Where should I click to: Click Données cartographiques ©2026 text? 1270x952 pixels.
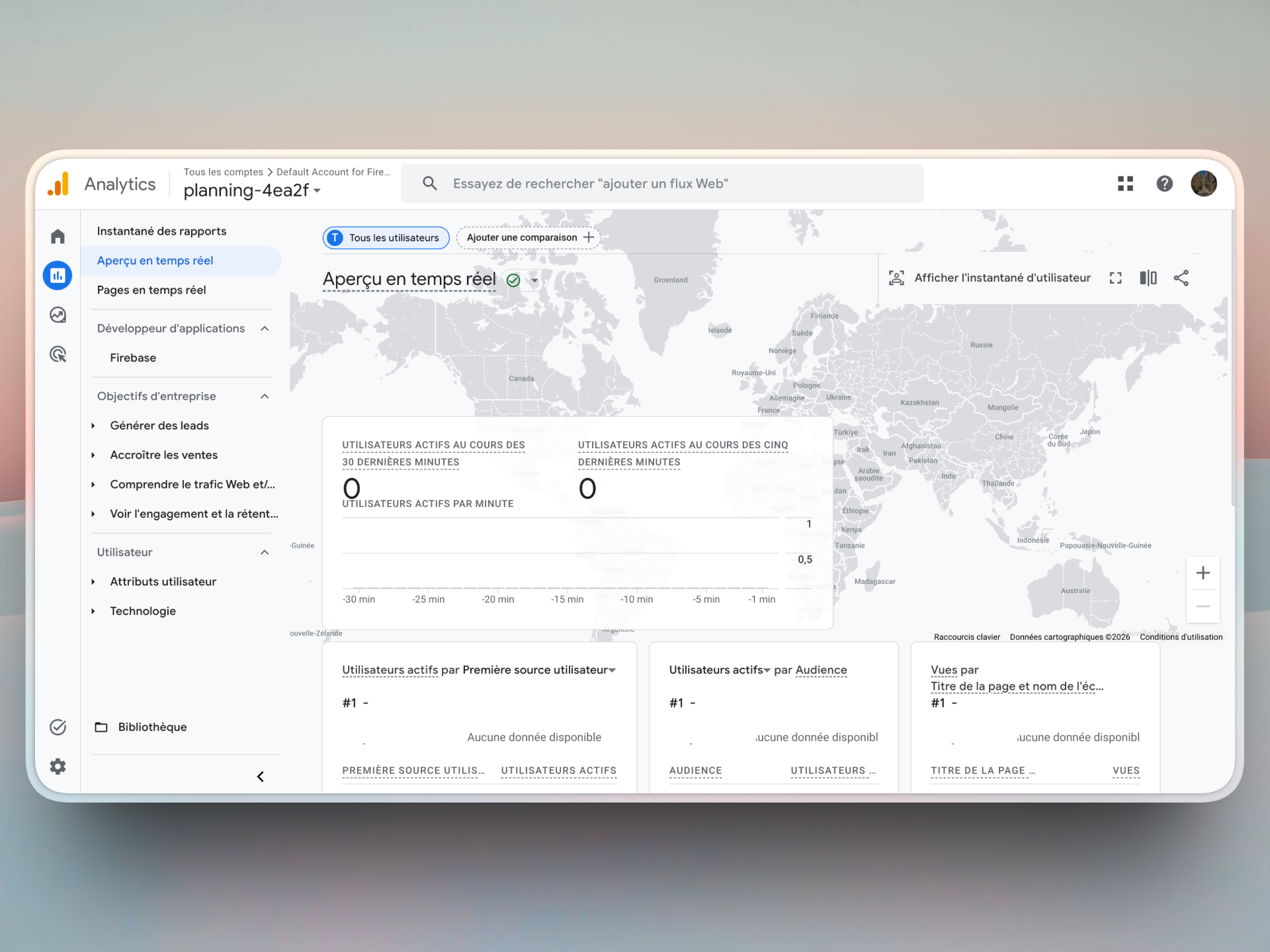click(1070, 637)
